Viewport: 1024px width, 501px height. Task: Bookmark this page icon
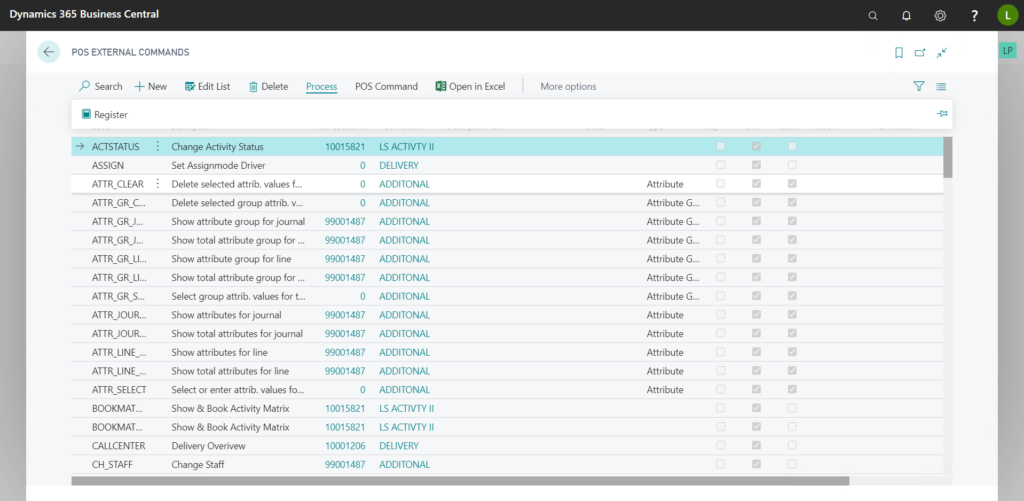[x=899, y=53]
